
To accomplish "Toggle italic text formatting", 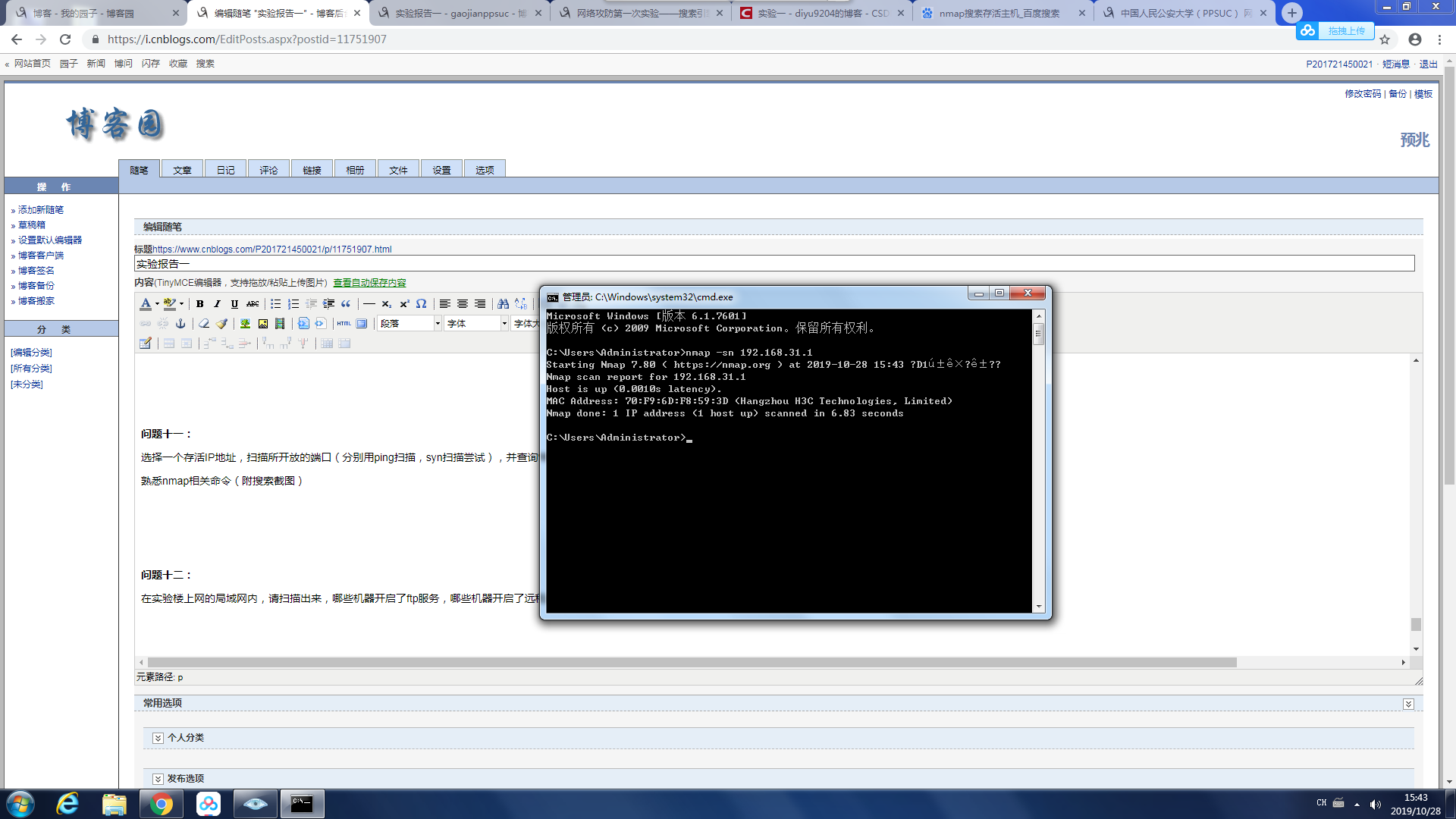I will [217, 304].
